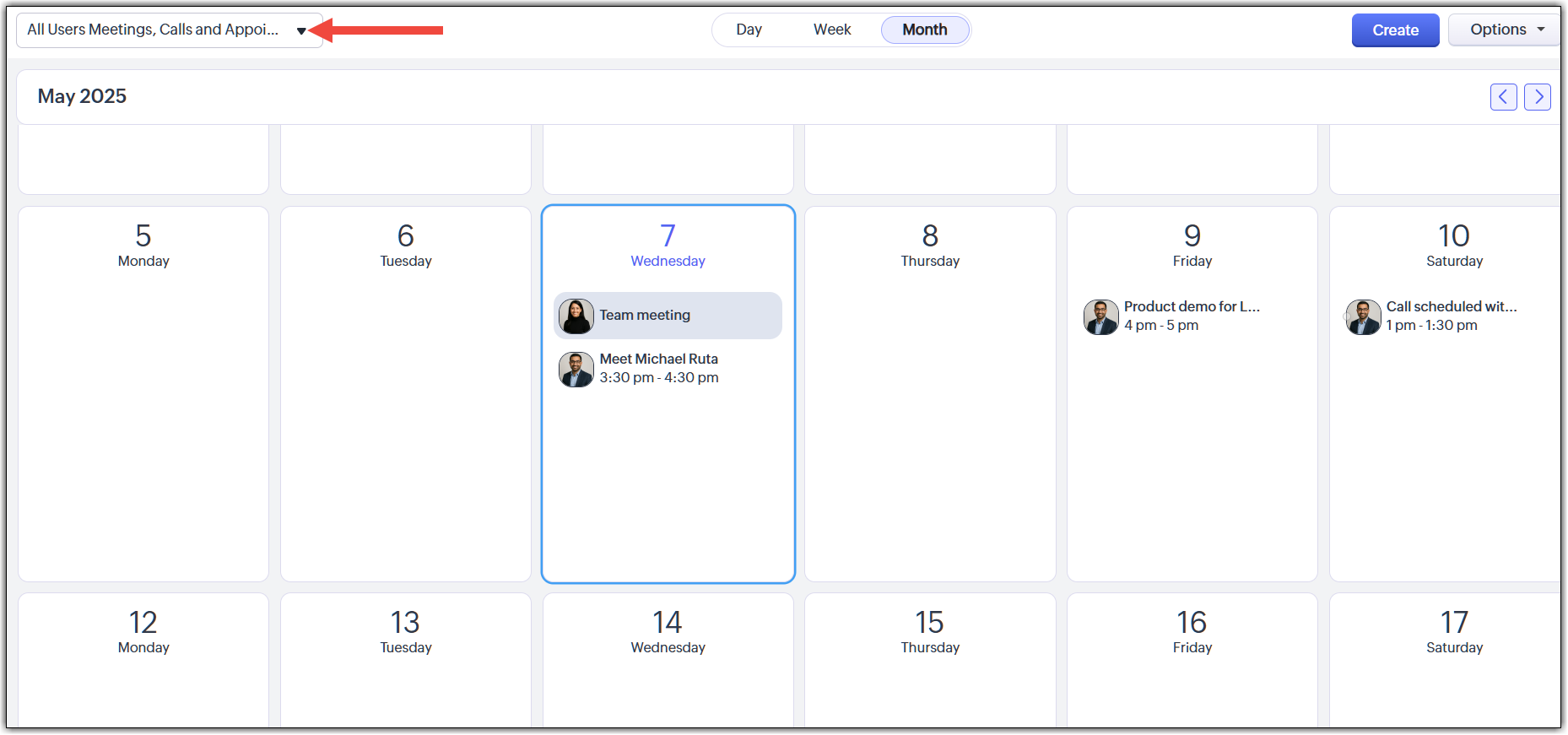Go to next month arrow
The image size is (1568, 735).
pos(1538,97)
